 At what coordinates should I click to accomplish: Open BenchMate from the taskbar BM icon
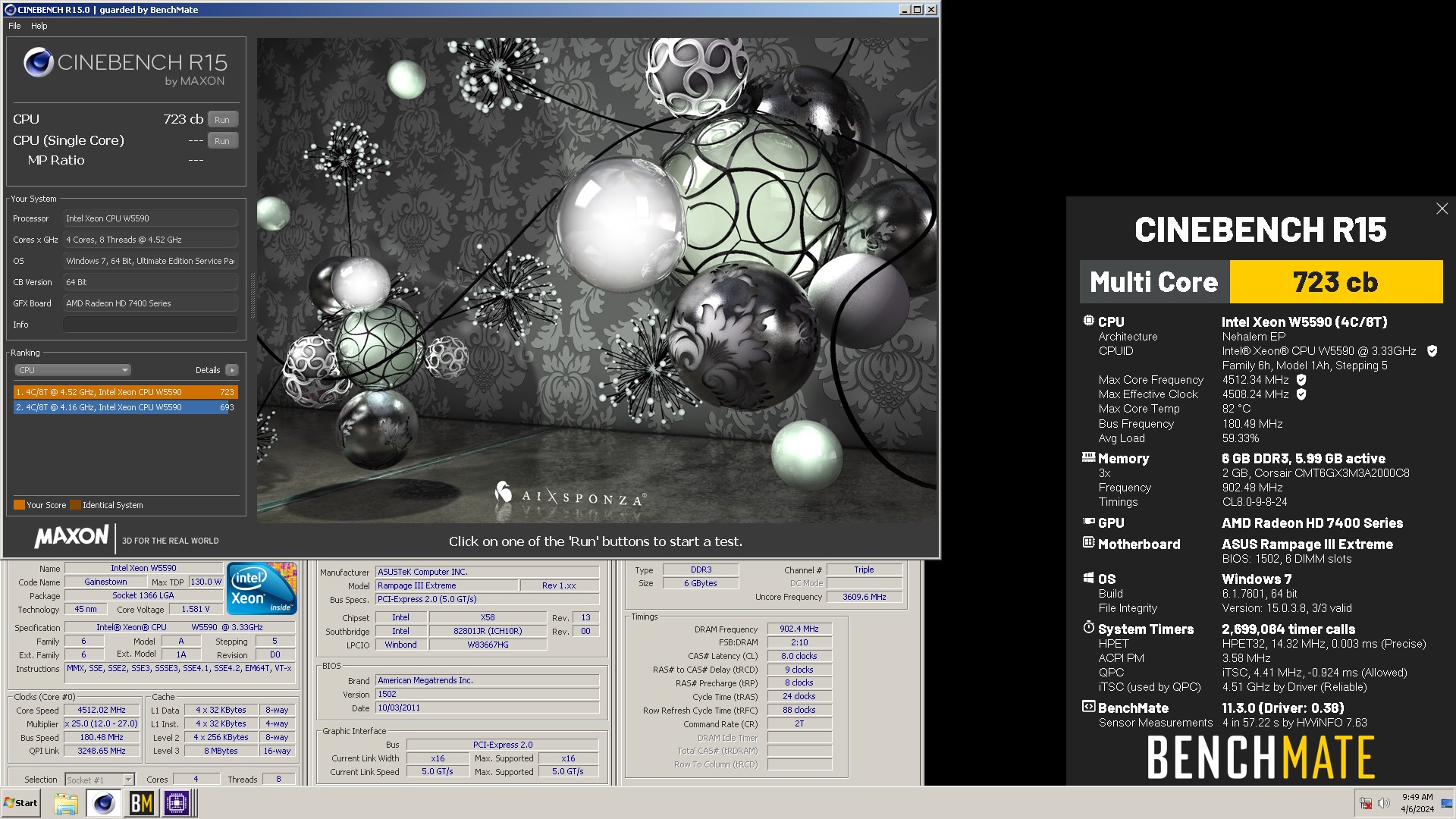[141, 803]
